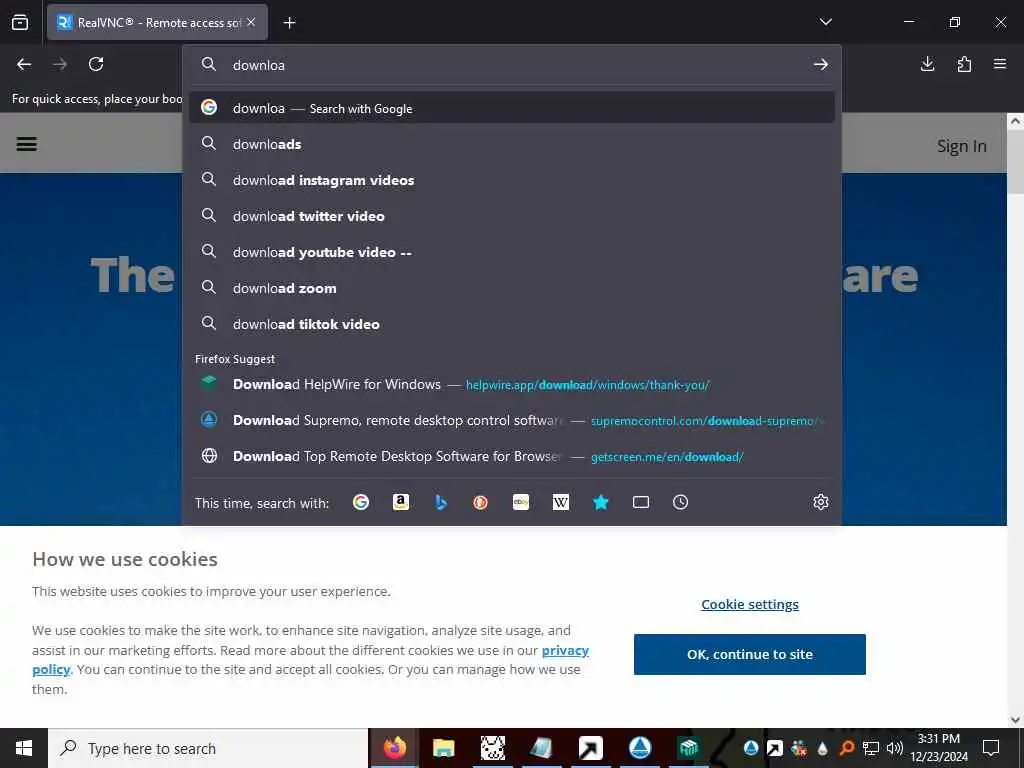Open File Explorer from the taskbar

tap(443, 748)
